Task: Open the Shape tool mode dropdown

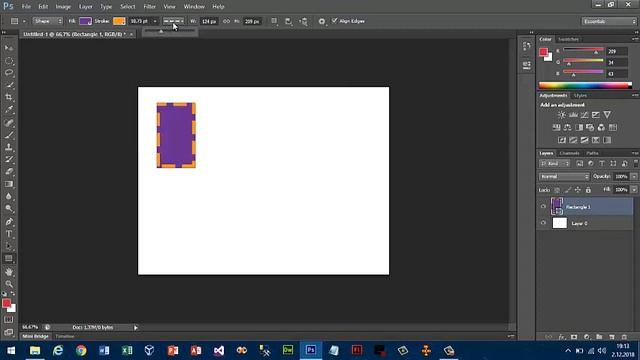Action: coord(48,21)
